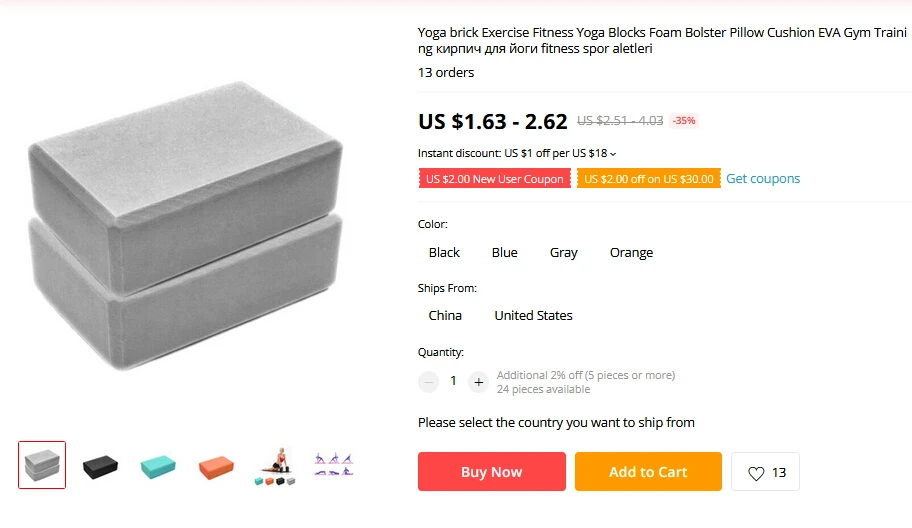
Task: Show the black yoga block thumbnail
Action: coord(100,466)
